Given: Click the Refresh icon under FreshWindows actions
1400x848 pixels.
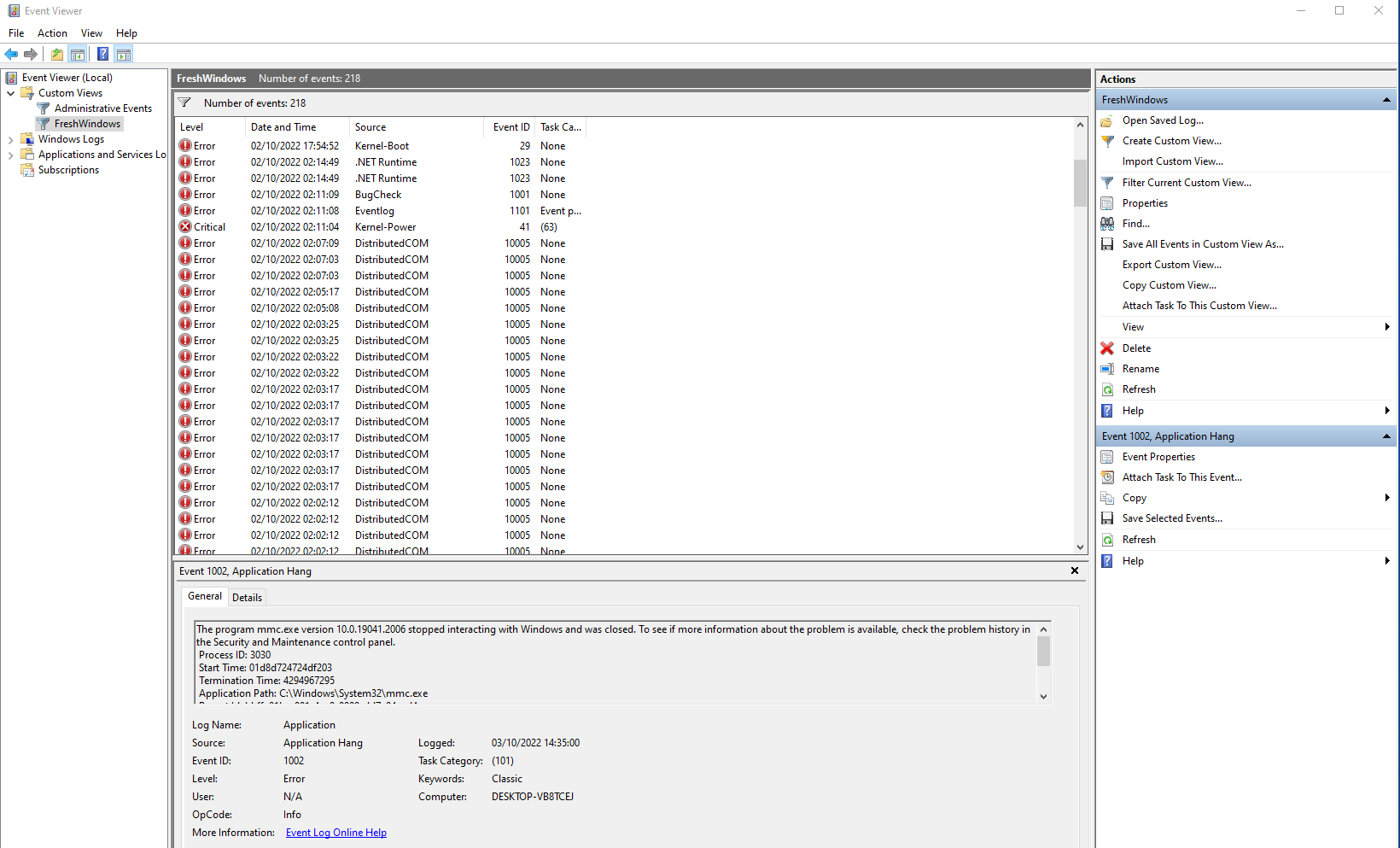Looking at the screenshot, I should pos(1107,389).
